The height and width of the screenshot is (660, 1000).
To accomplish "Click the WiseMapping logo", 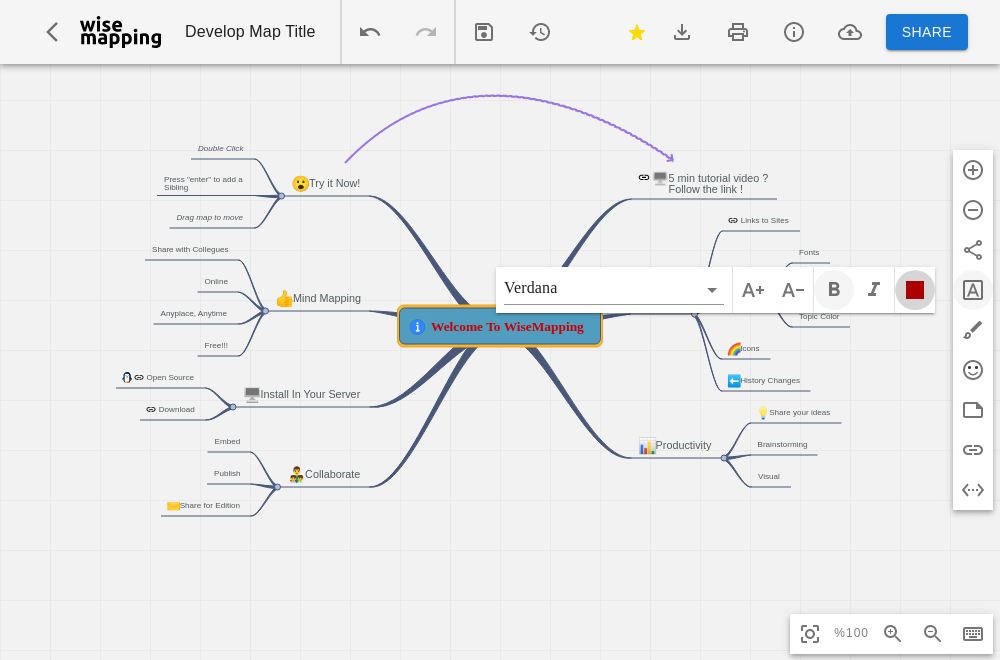I will [x=121, y=32].
